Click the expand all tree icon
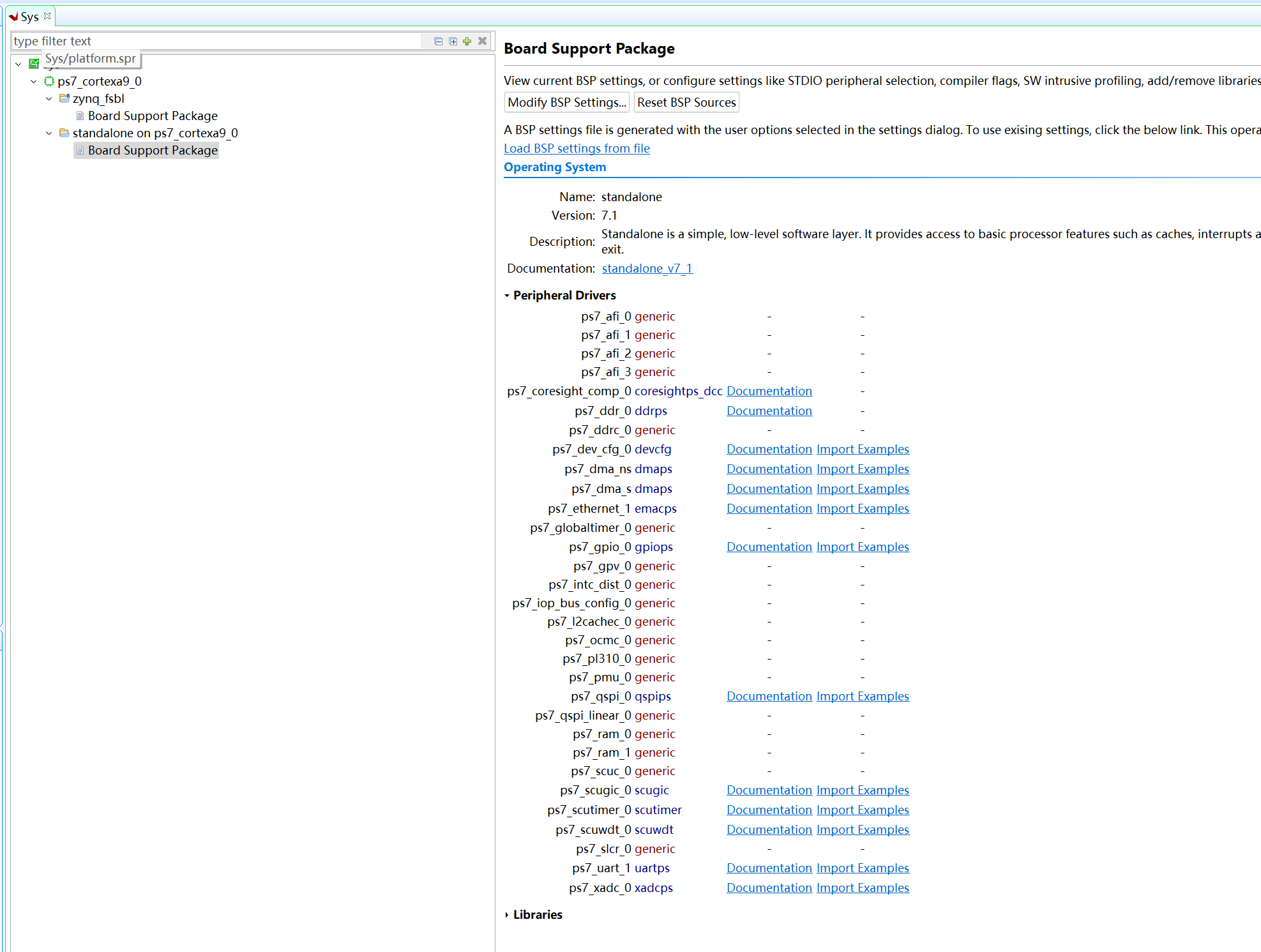Screen dimensions: 1261x952 coord(453,41)
